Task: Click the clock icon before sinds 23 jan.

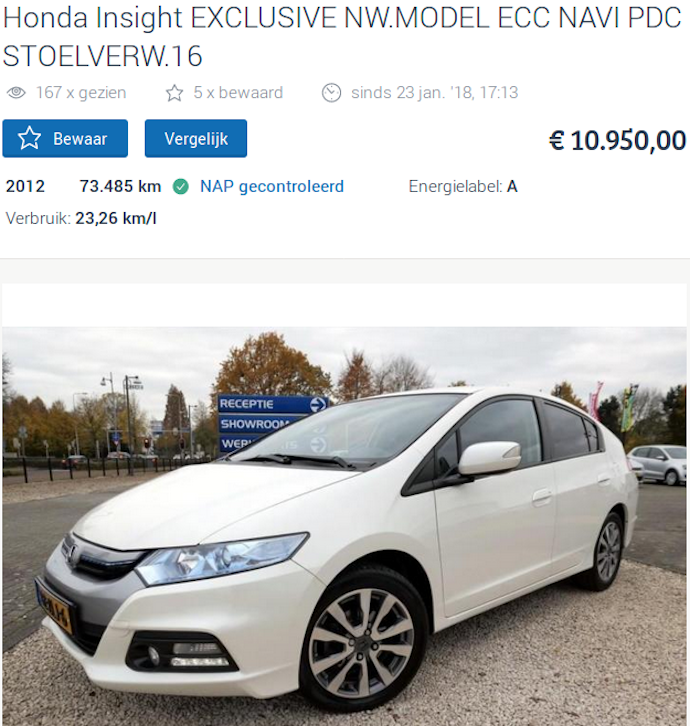Action: (x=332, y=93)
